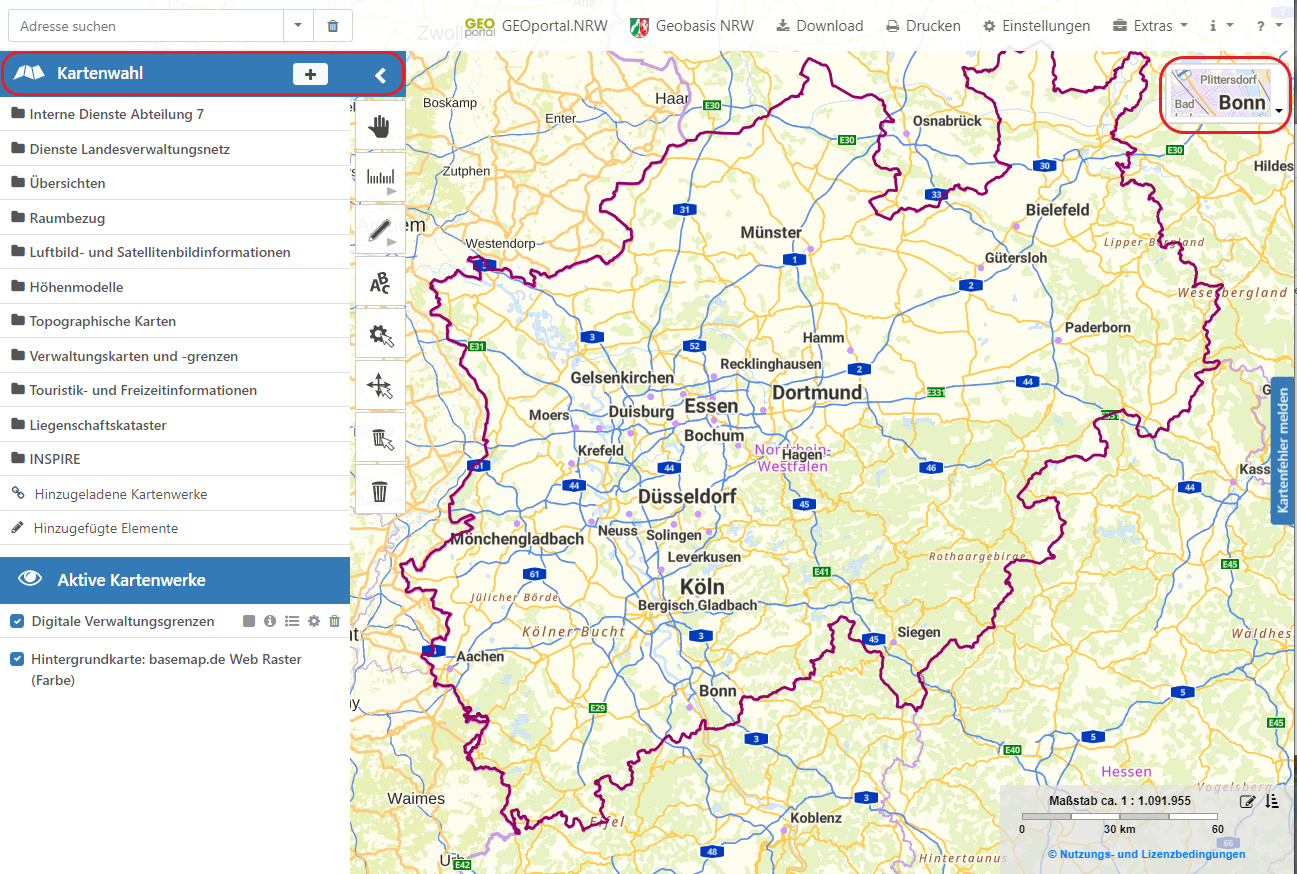Expand the INSPIRE folder
Image resolution: width=1297 pixels, height=874 pixels.
[175, 459]
